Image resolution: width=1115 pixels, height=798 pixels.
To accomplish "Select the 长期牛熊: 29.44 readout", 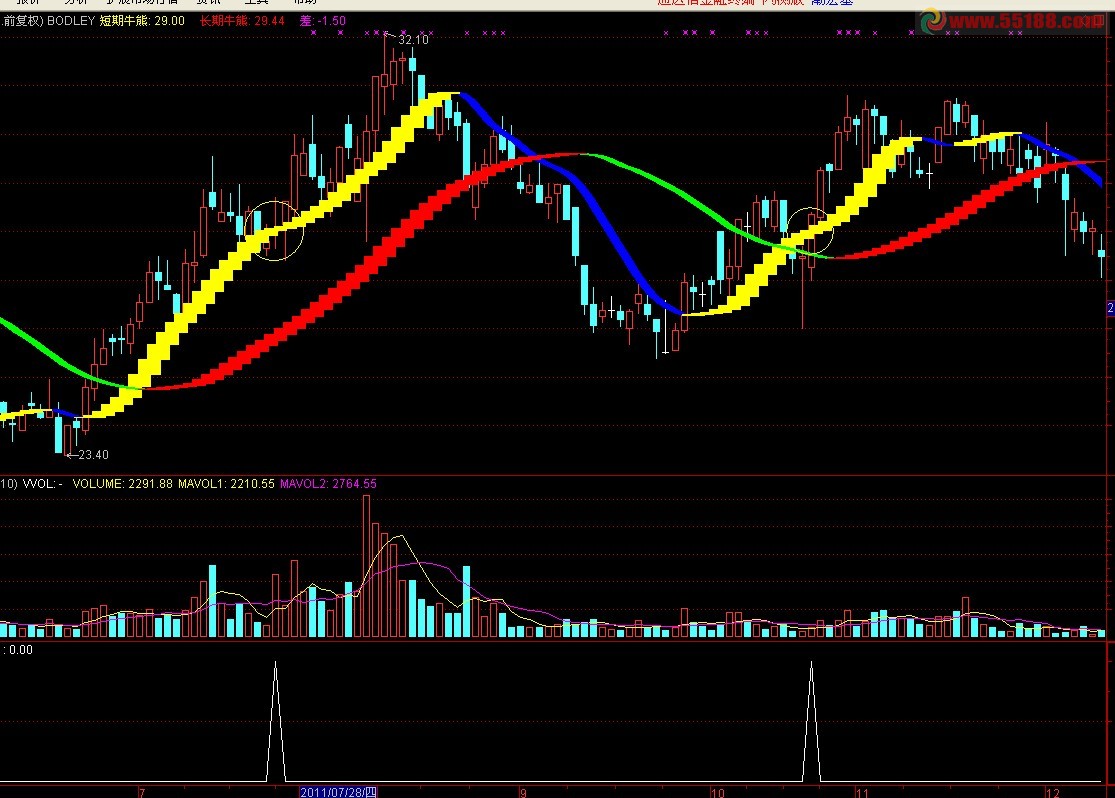I will click(242, 21).
